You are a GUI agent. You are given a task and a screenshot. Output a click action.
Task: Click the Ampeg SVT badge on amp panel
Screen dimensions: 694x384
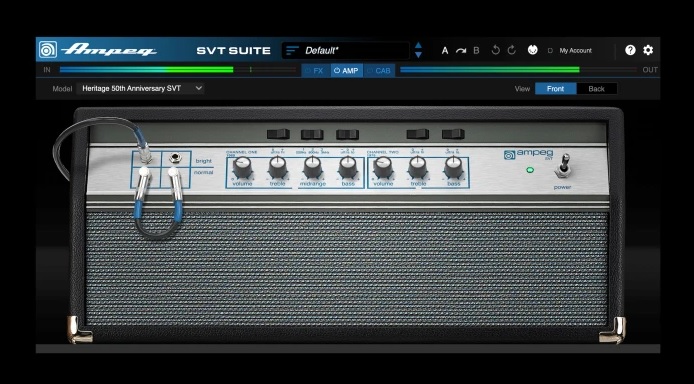click(x=528, y=154)
